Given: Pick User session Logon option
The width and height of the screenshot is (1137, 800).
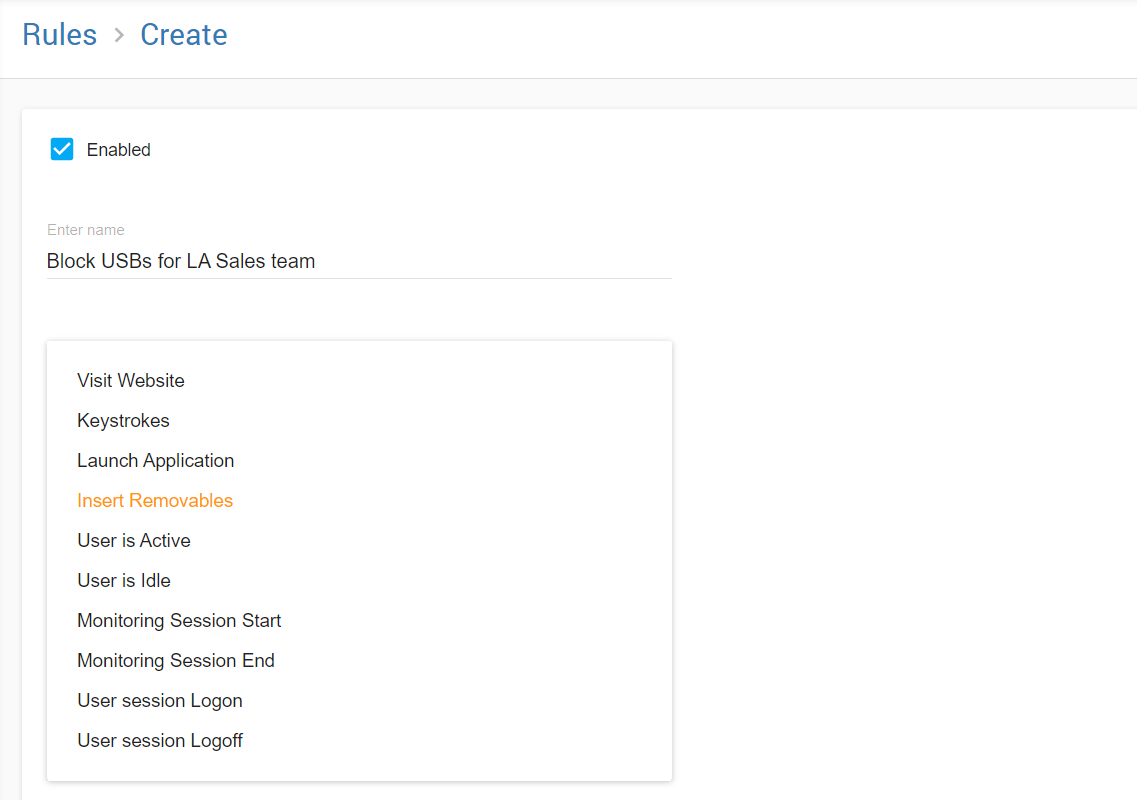Looking at the screenshot, I should [160, 701].
